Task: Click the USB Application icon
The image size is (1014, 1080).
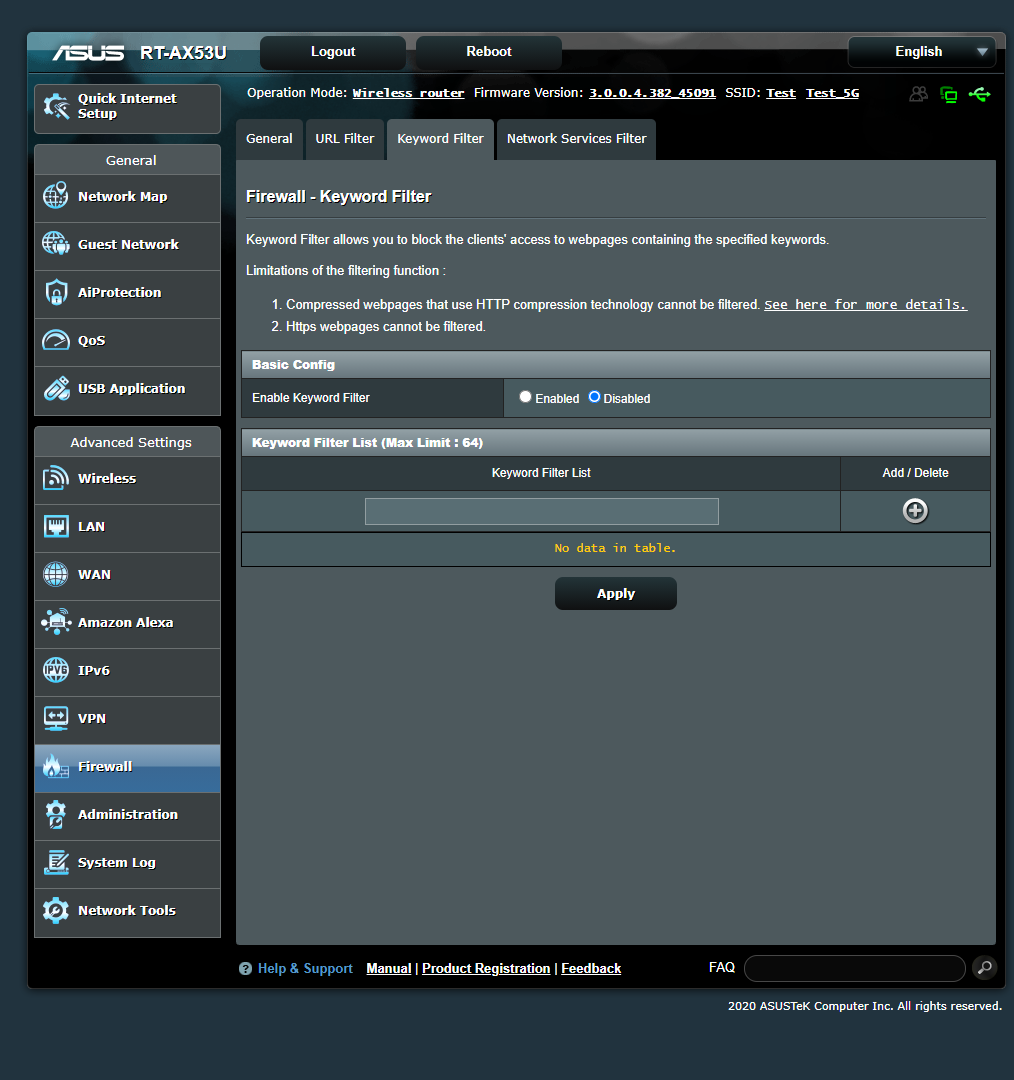Action: pos(56,388)
